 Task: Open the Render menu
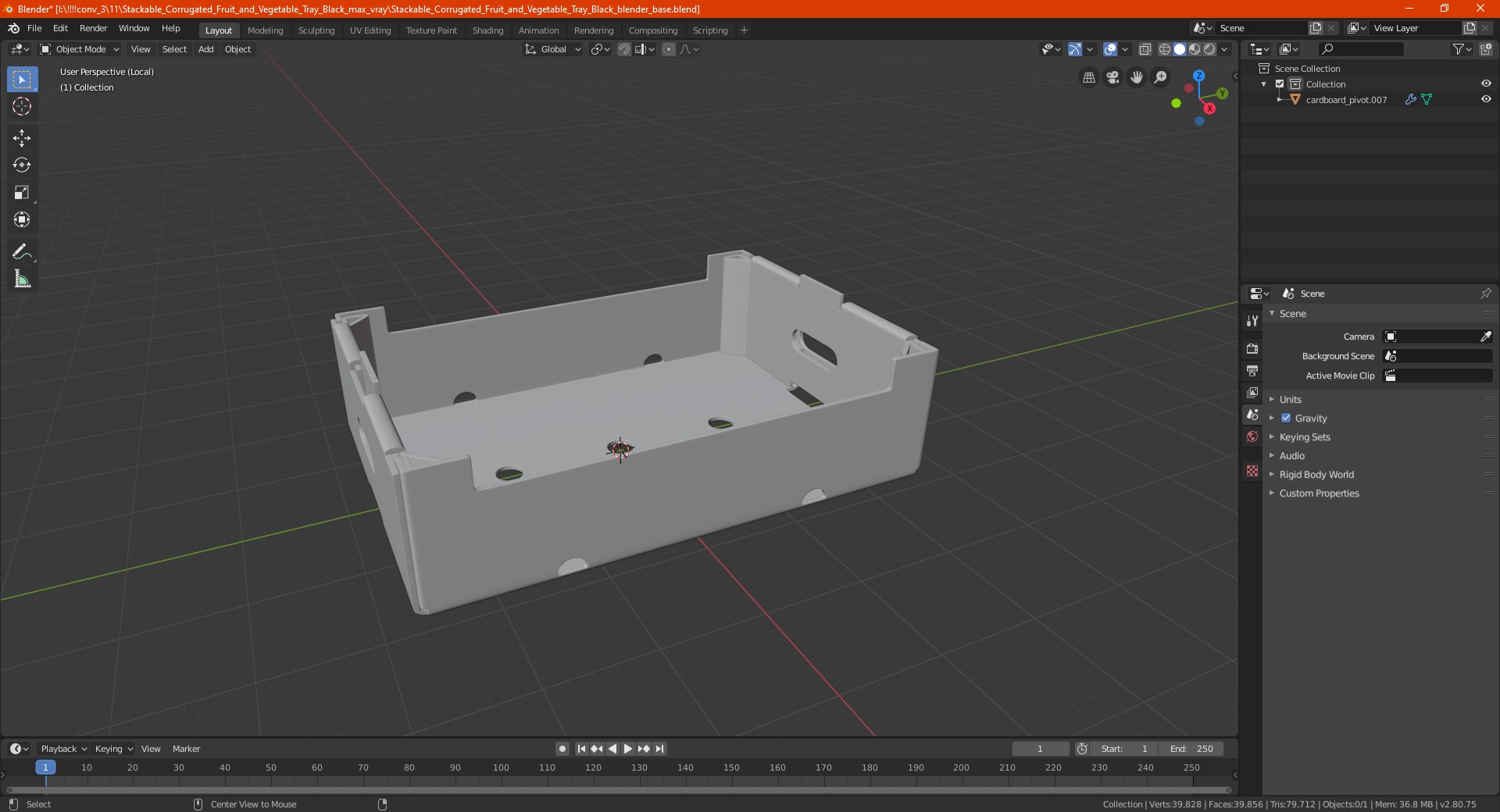[x=93, y=28]
